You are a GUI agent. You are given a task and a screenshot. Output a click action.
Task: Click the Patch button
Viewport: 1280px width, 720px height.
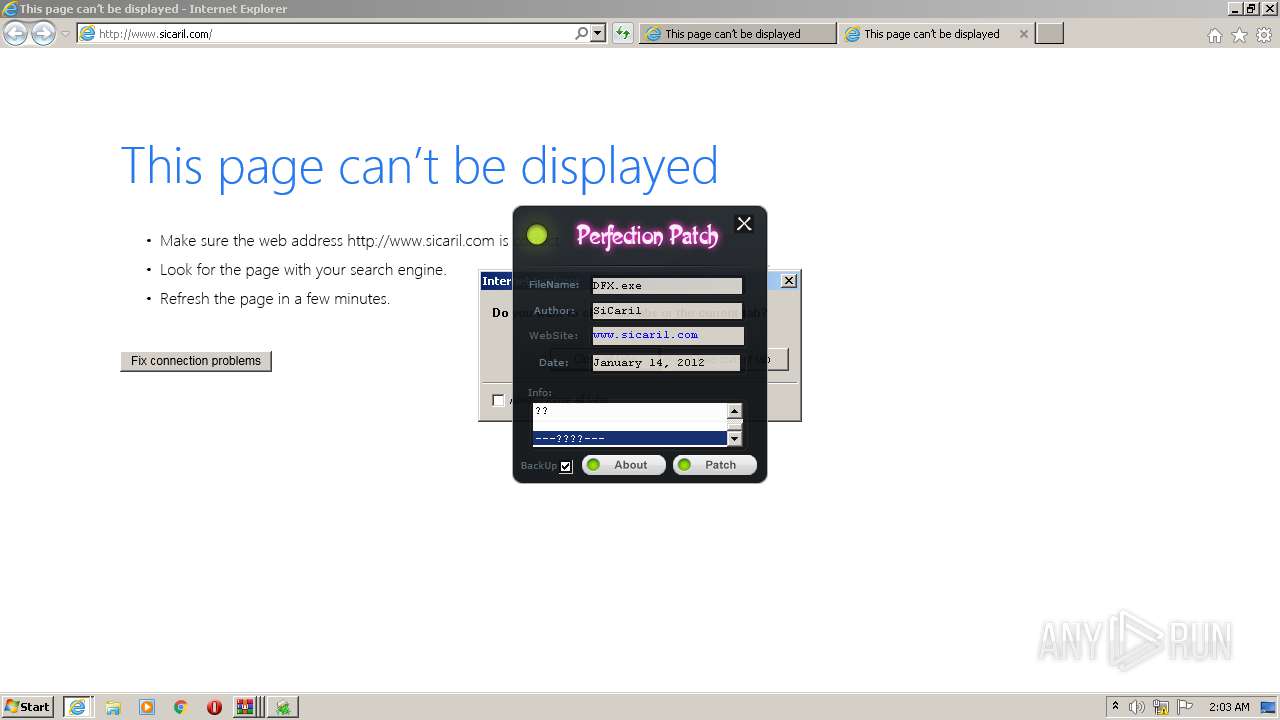(714, 465)
